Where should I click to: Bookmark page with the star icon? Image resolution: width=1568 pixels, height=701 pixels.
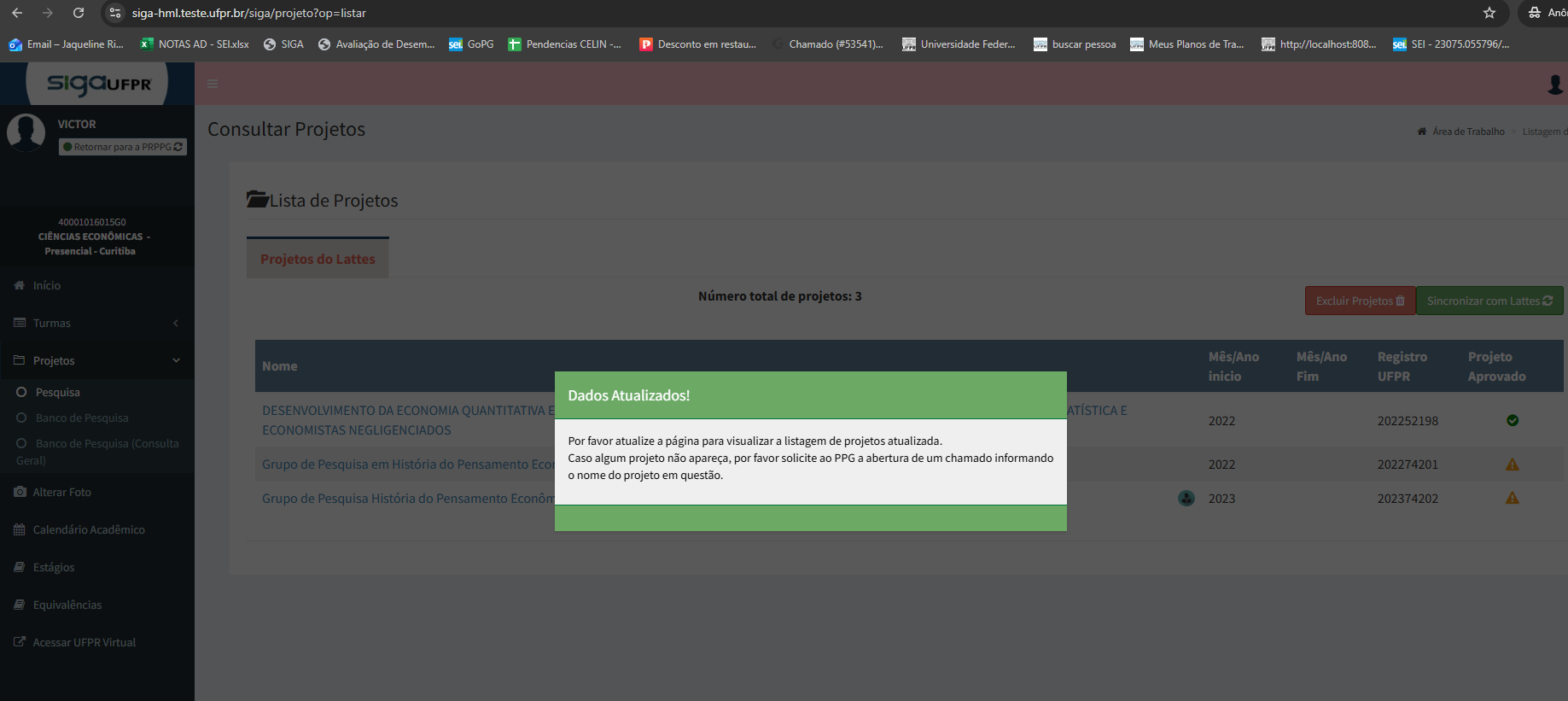[x=1489, y=13]
